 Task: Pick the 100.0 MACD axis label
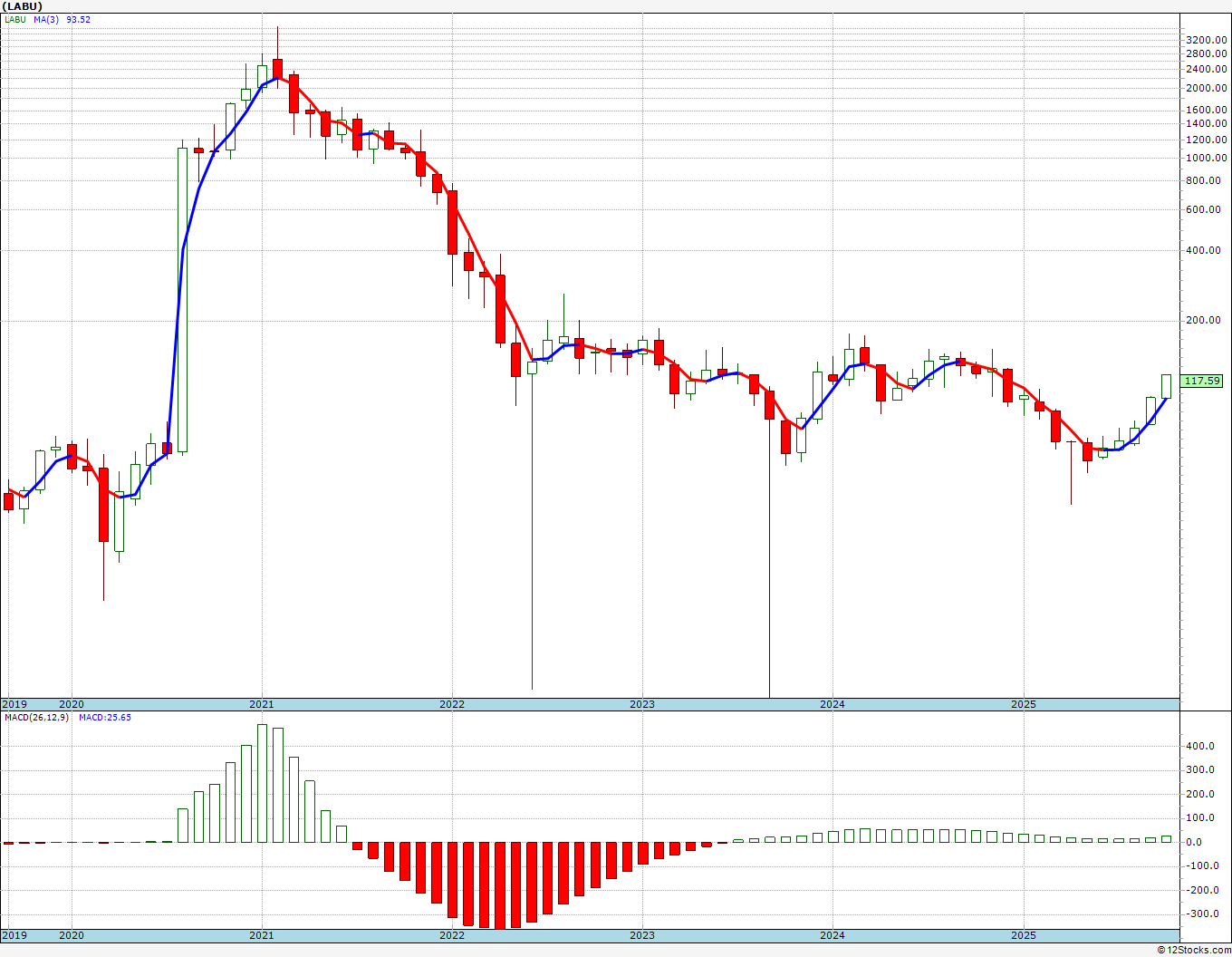tap(1201, 819)
